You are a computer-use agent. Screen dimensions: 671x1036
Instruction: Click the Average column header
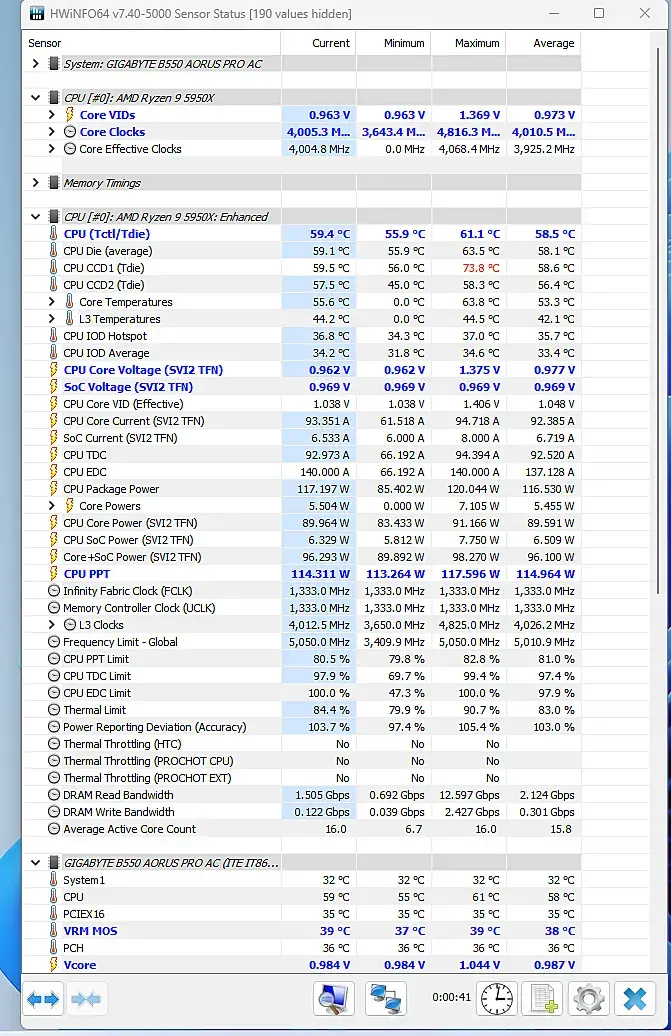544,43
